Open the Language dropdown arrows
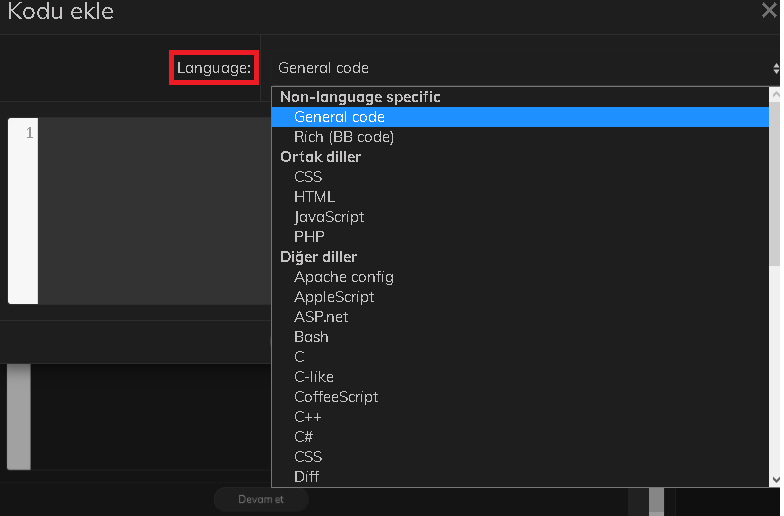This screenshot has height=516, width=784. tap(776, 68)
